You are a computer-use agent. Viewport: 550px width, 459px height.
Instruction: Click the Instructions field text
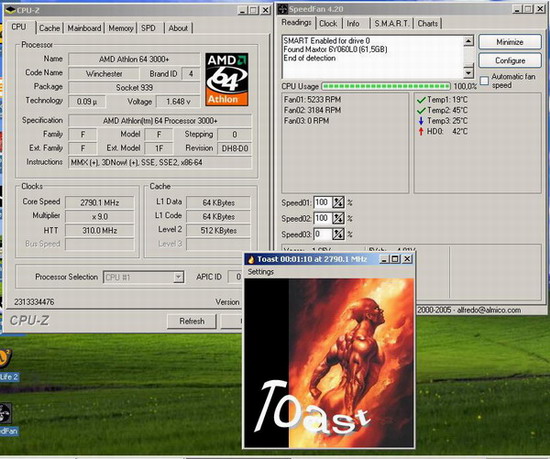(x=160, y=162)
